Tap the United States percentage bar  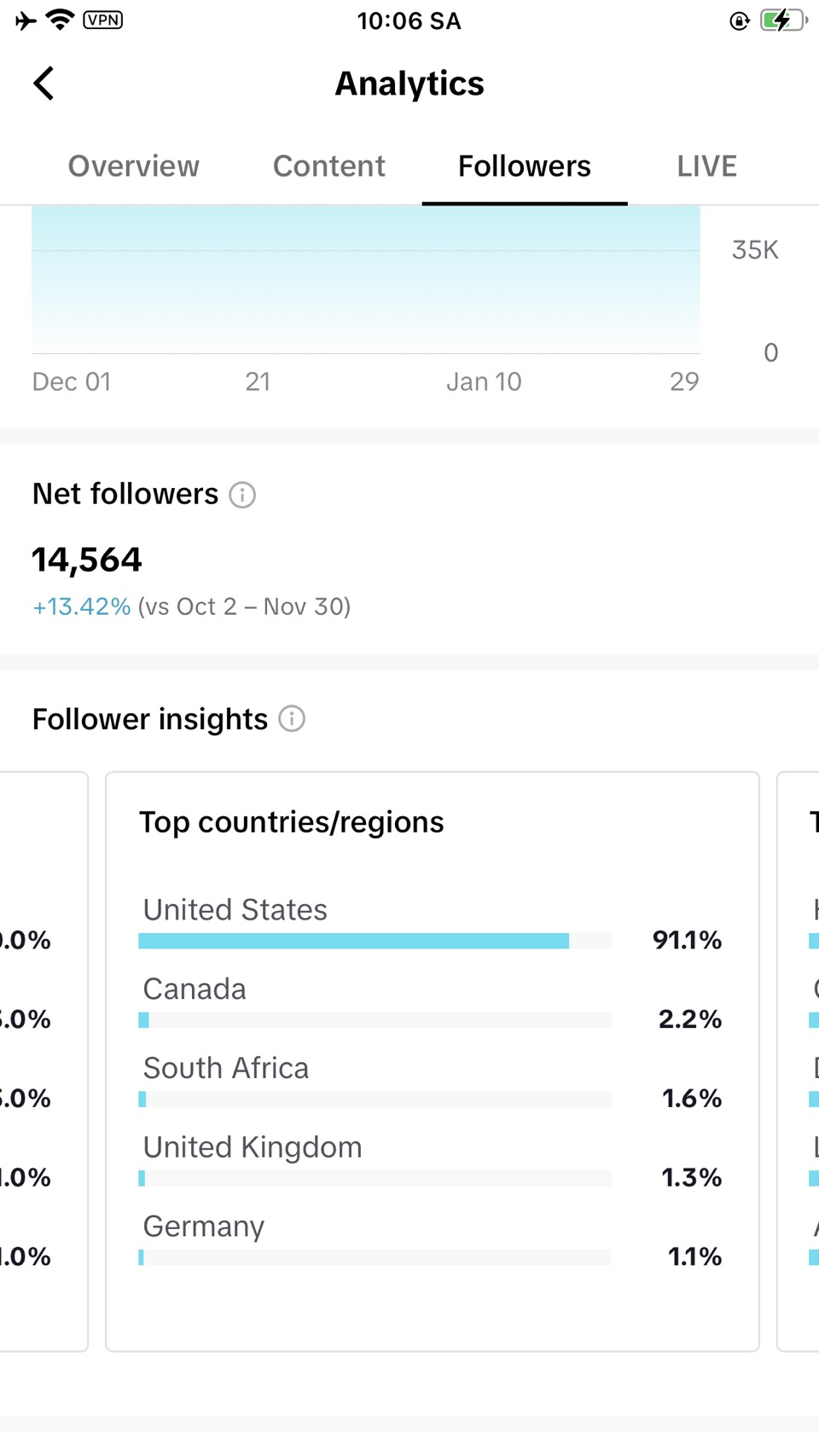pyautogui.click(x=375, y=941)
